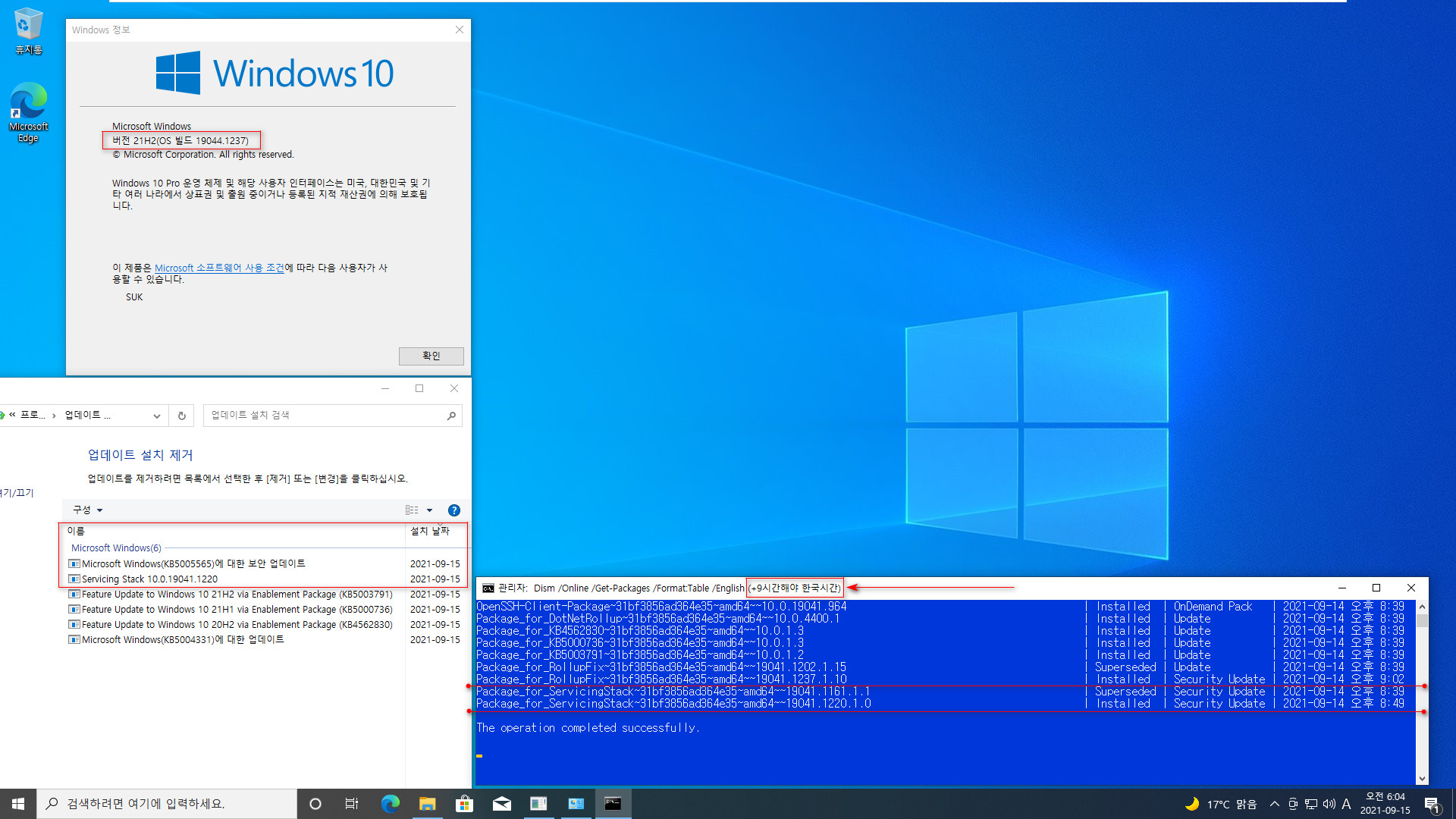The height and width of the screenshot is (819, 1456).
Task: Click the view layout icon
Action: (412, 510)
